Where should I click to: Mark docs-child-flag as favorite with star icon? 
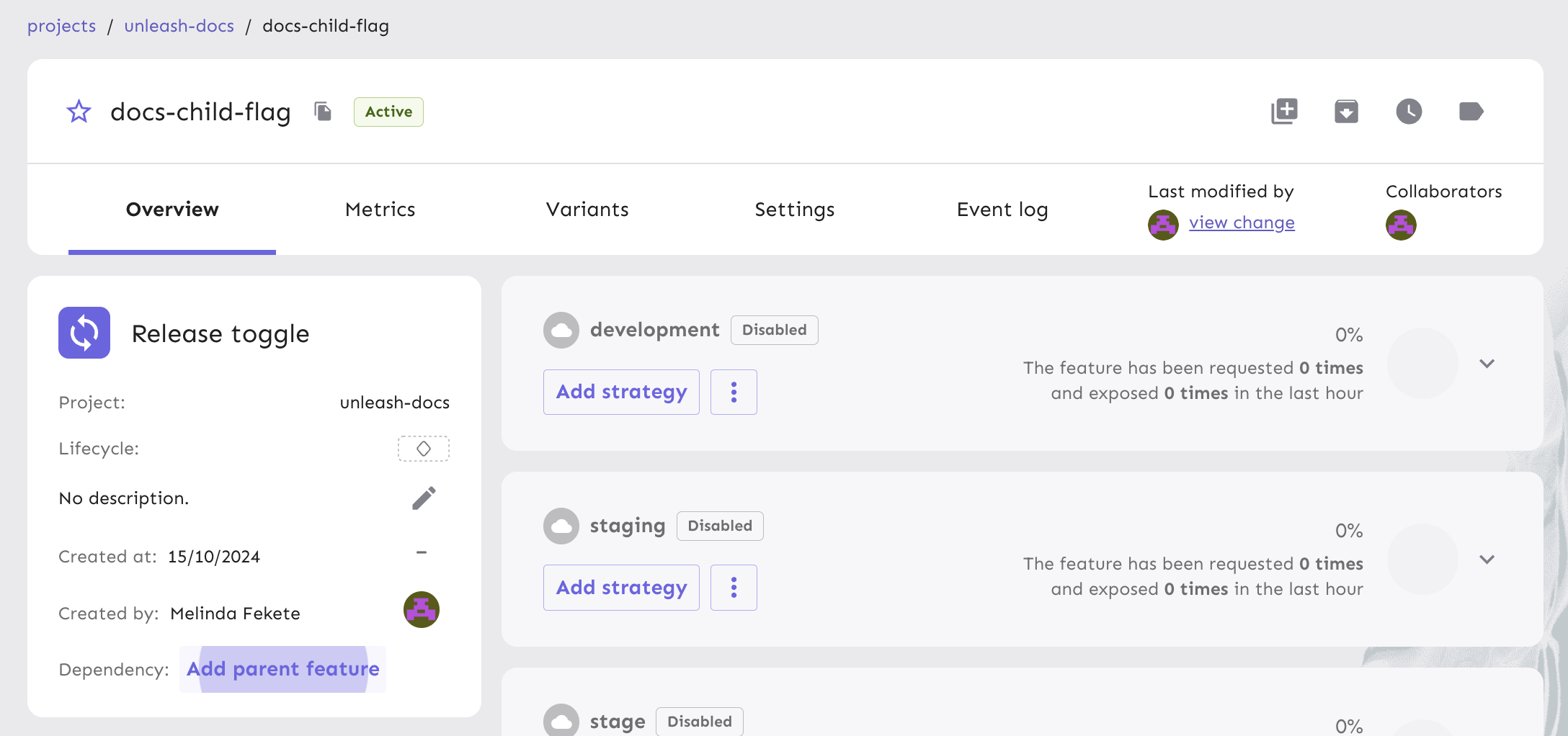point(78,112)
